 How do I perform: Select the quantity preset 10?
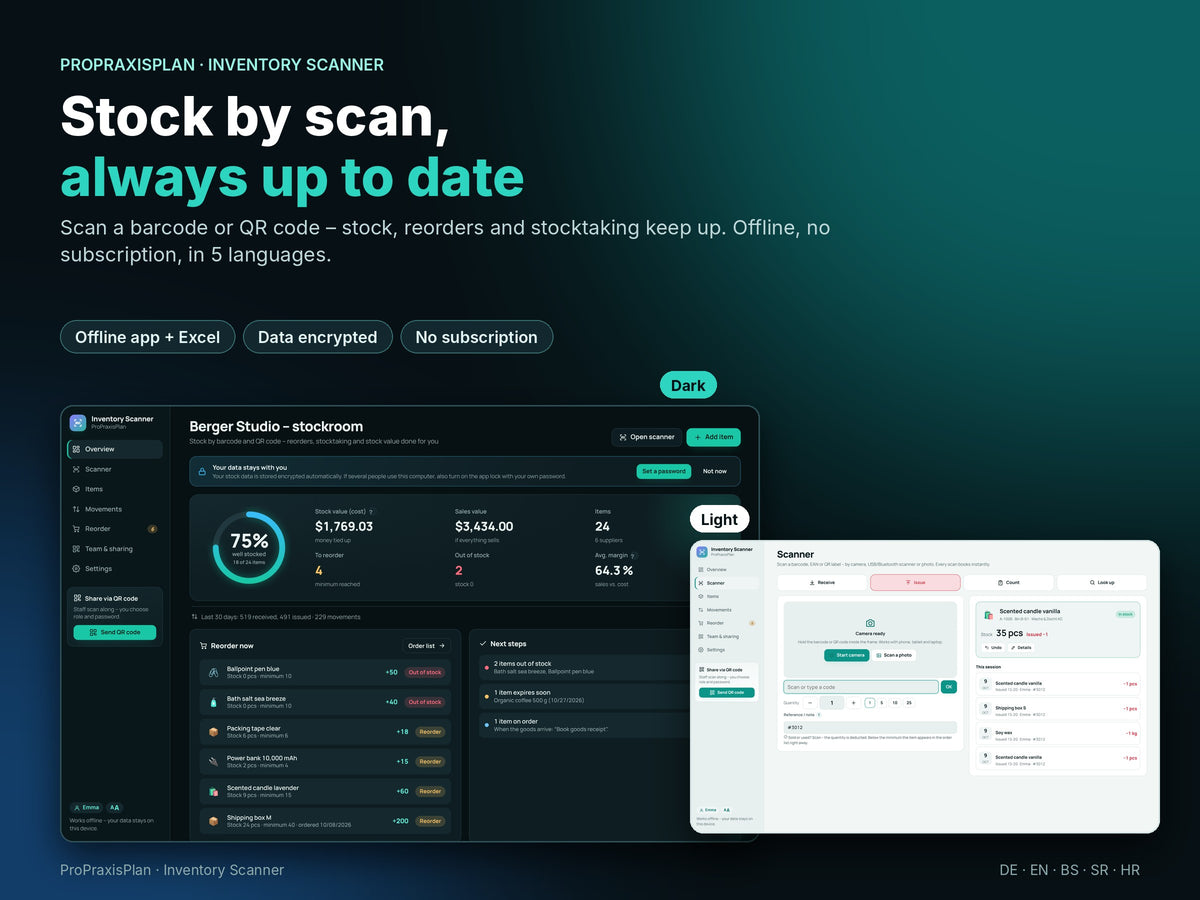(895, 703)
